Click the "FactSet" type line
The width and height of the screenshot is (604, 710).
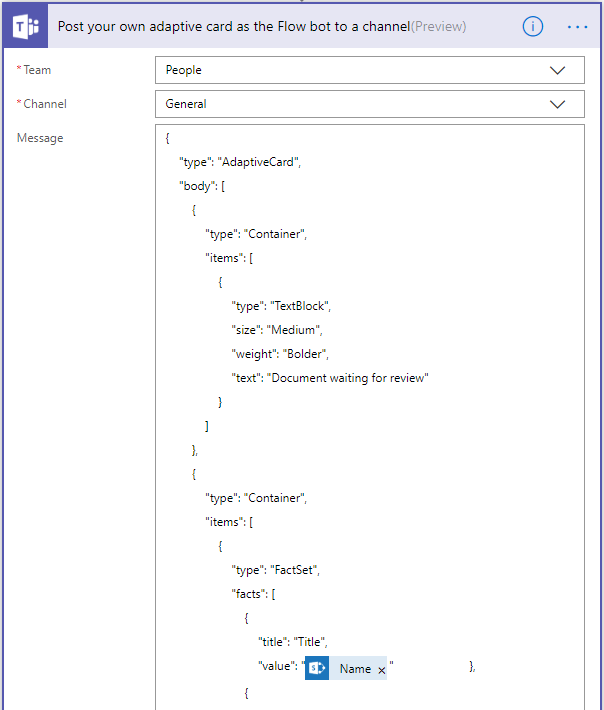click(276, 570)
